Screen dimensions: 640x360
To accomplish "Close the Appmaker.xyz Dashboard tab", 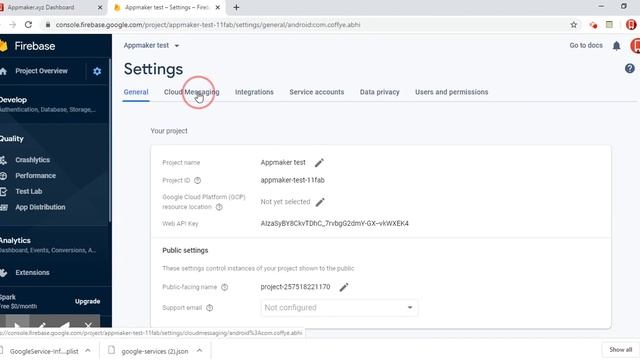I will point(100,7).
